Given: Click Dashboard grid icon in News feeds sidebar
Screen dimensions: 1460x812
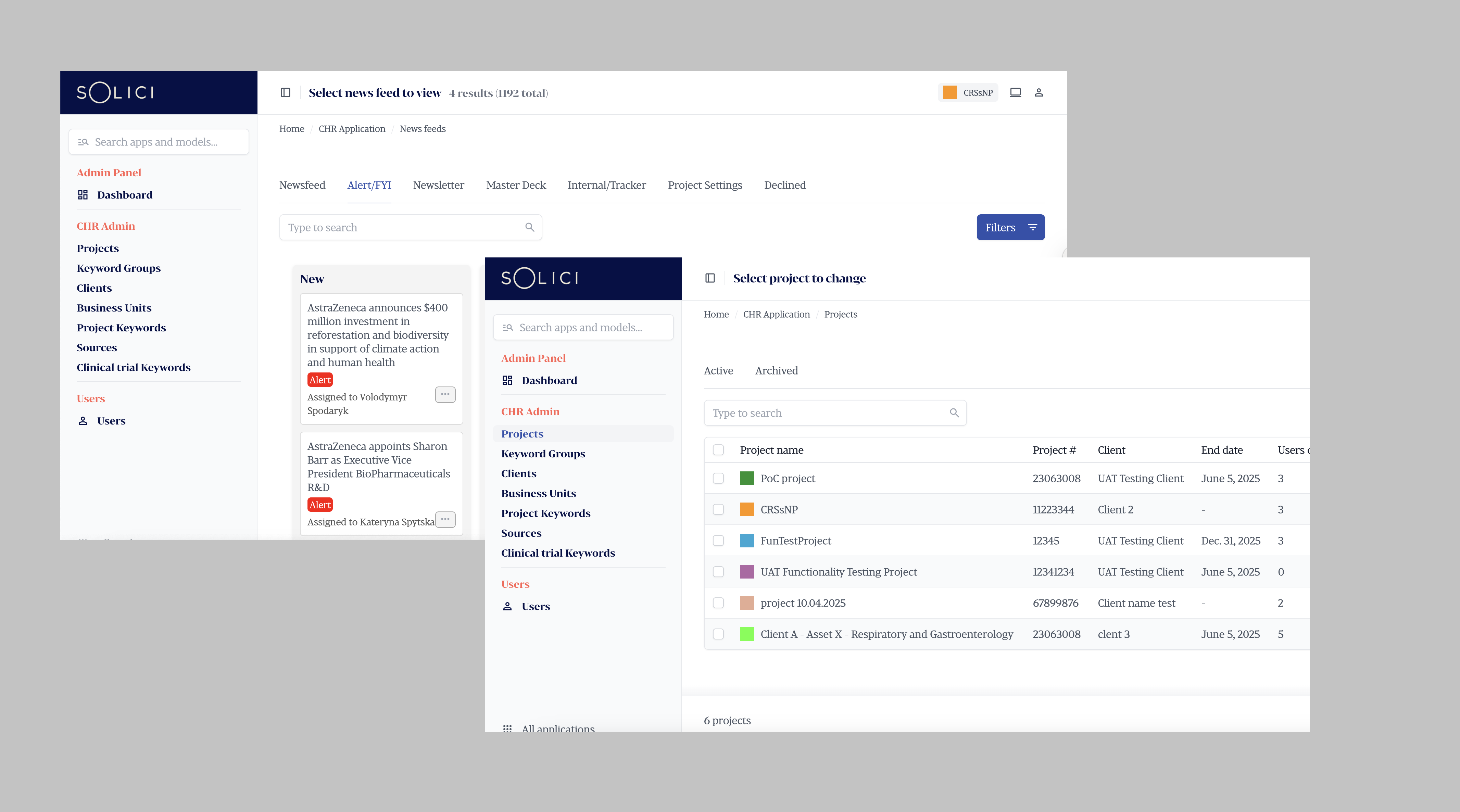Looking at the screenshot, I should (x=83, y=195).
